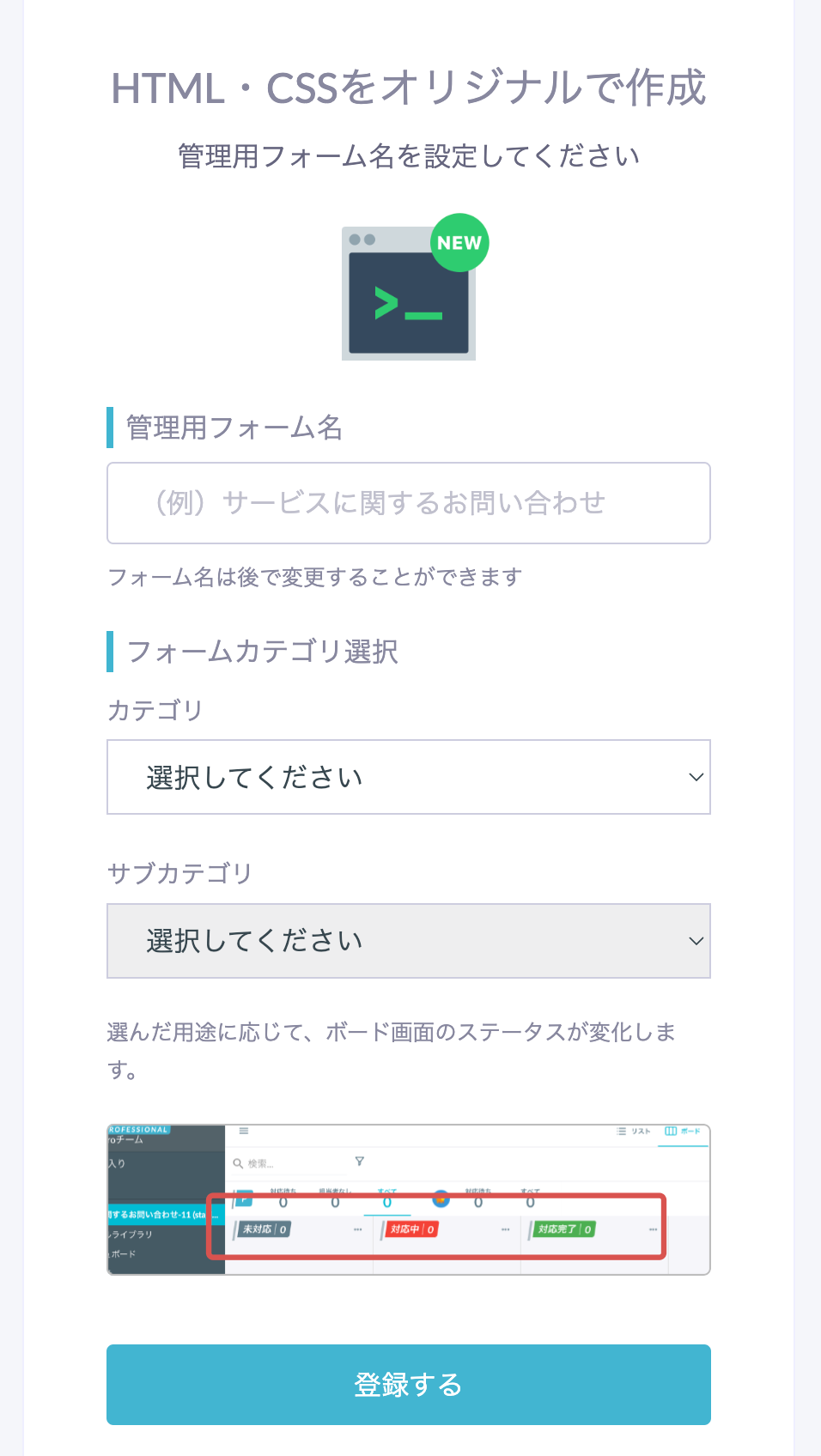Click the green NEW badge
821x1456 pixels.
[x=459, y=243]
